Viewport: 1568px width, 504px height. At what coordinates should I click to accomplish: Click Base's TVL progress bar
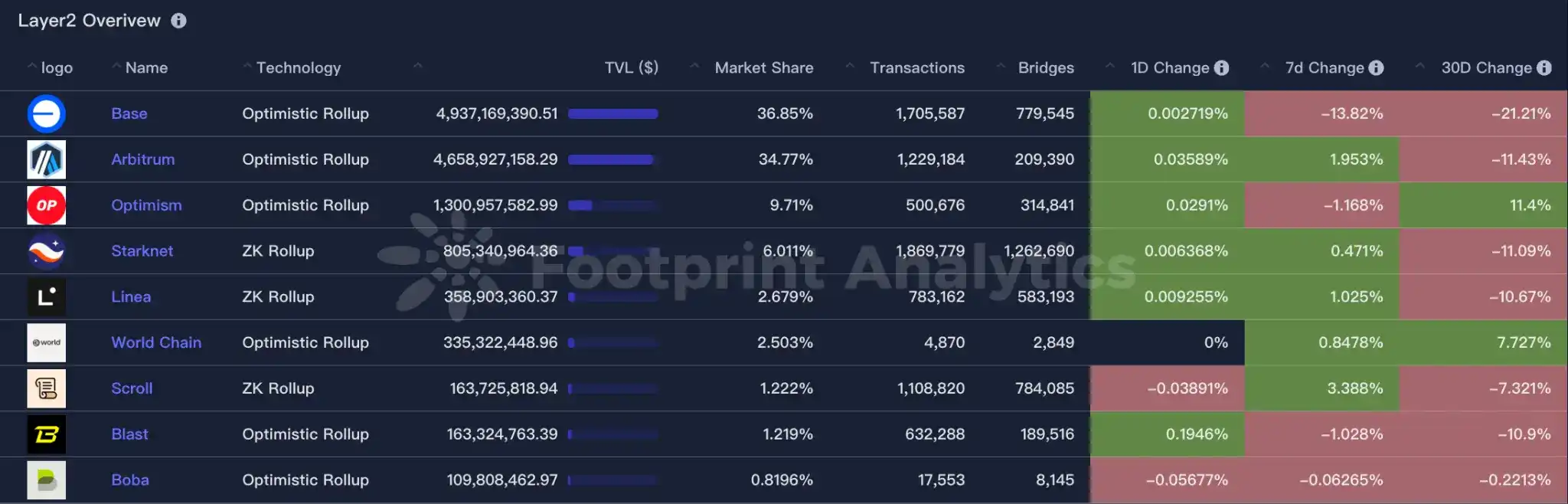click(x=612, y=113)
